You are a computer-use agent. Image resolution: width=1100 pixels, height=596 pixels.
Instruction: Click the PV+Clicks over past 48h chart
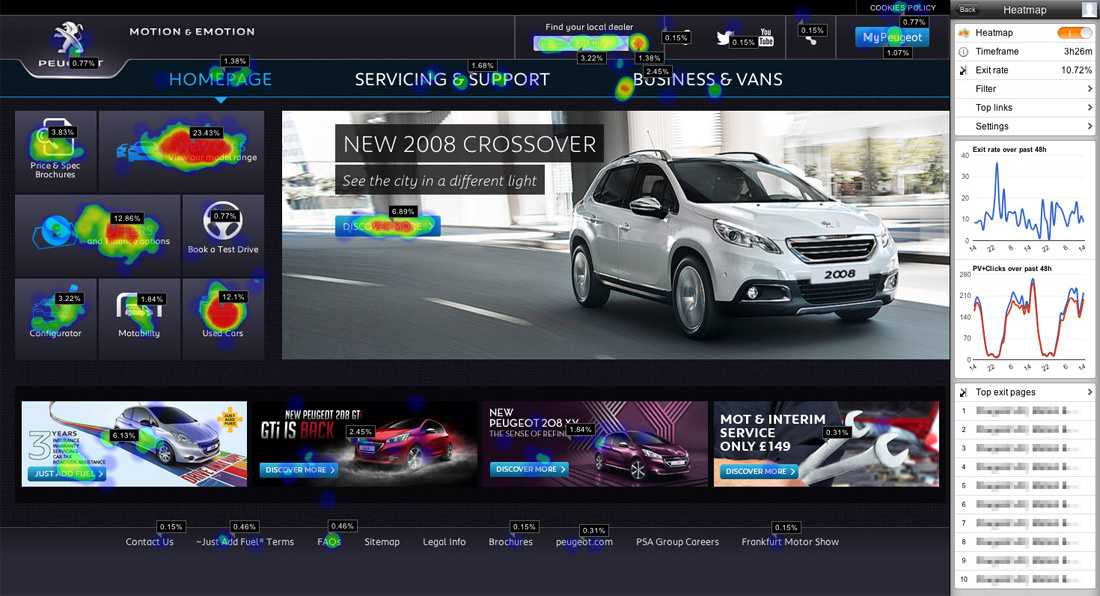click(1025, 318)
